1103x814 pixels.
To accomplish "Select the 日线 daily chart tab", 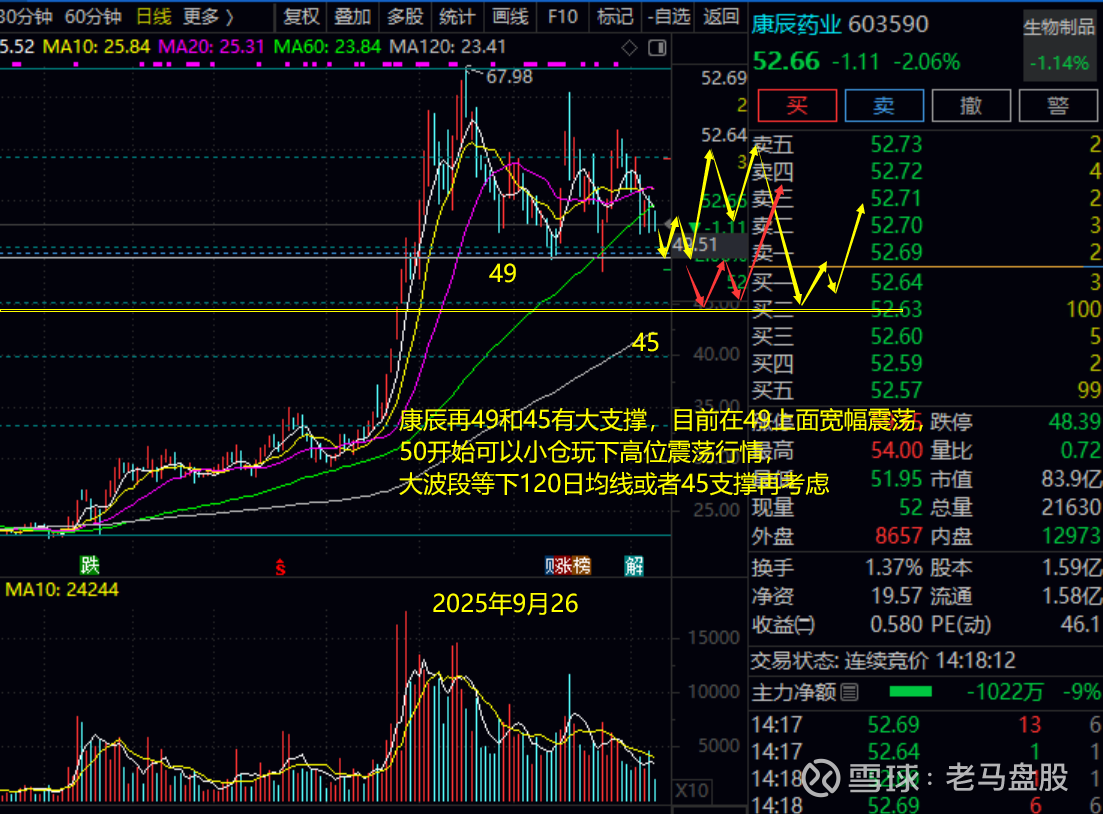I will (x=153, y=16).
